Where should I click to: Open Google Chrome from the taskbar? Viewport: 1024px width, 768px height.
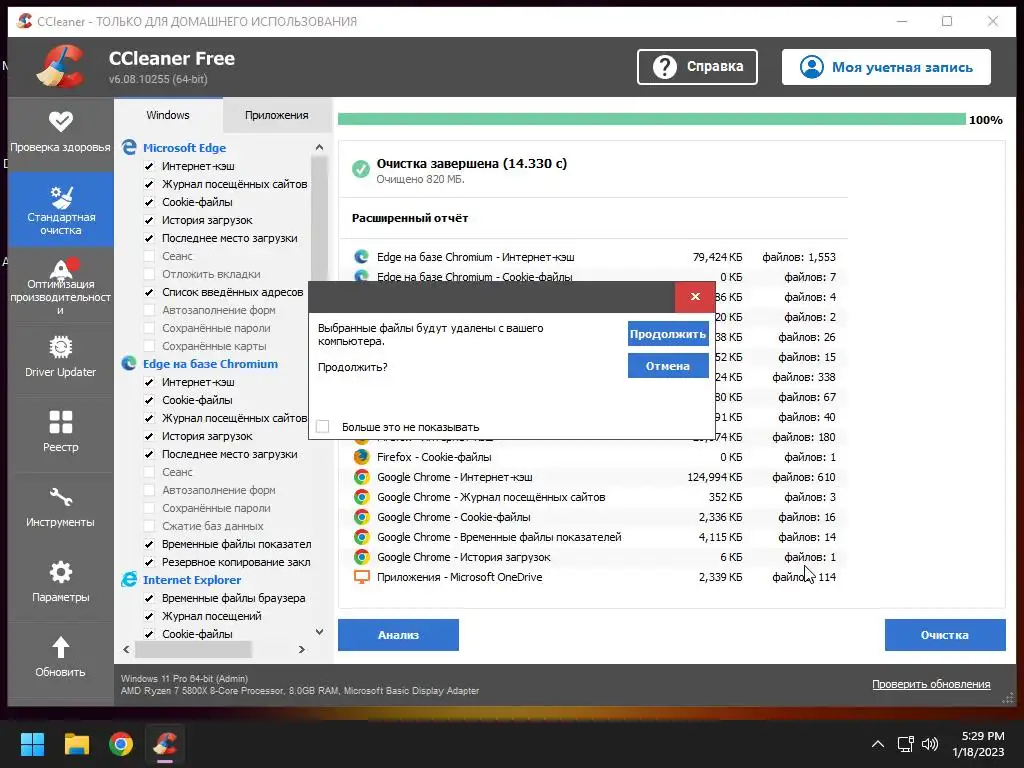click(x=121, y=744)
